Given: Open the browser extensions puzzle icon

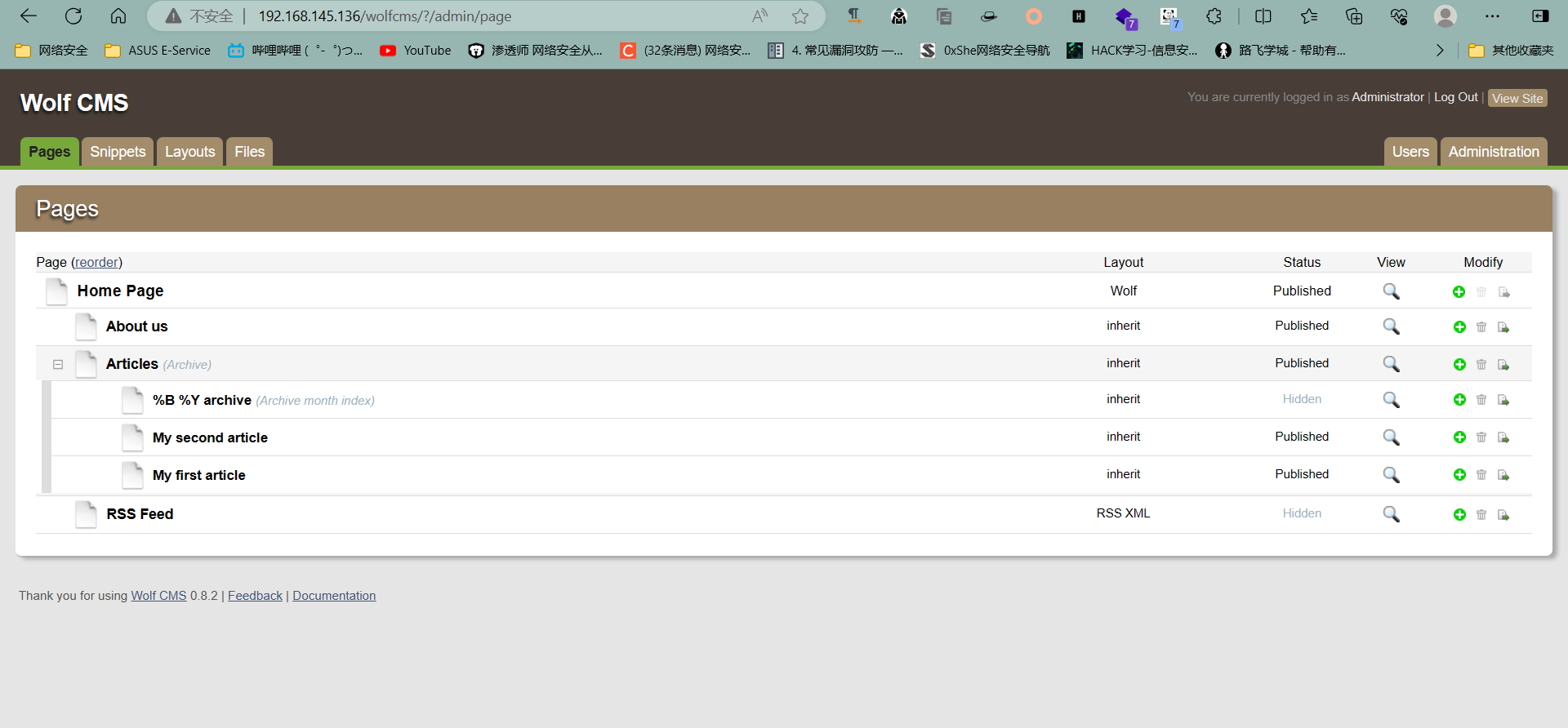Looking at the screenshot, I should click(x=1214, y=16).
